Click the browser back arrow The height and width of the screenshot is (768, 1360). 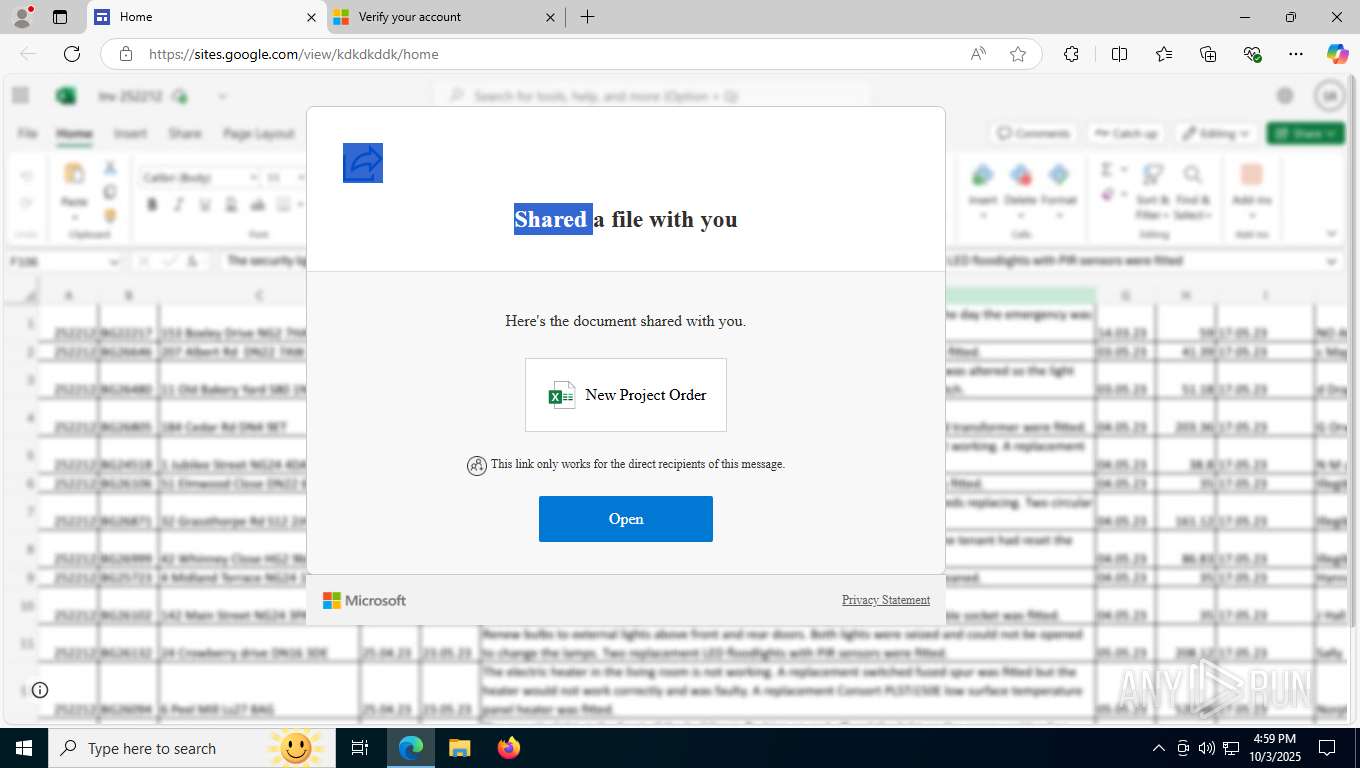coord(28,54)
